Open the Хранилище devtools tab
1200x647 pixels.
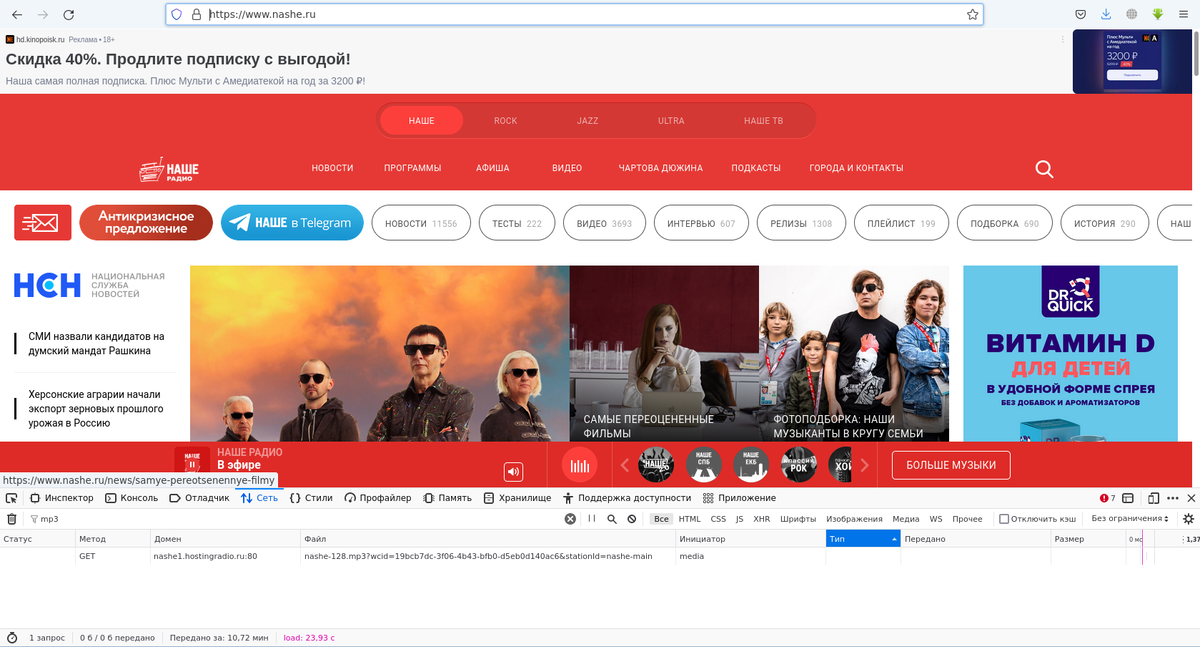(x=515, y=497)
